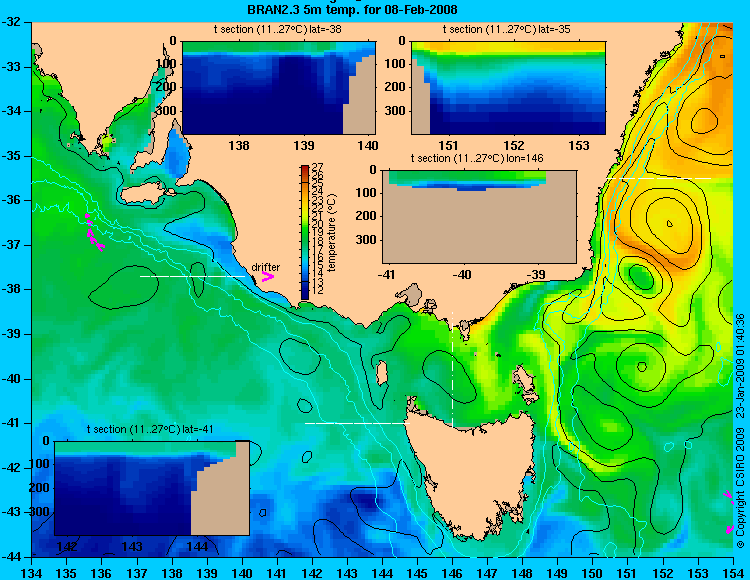Click the "137" longitude label on main axis
Image resolution: width=750 pixels, height=580 pixels.
coord(137,574)
